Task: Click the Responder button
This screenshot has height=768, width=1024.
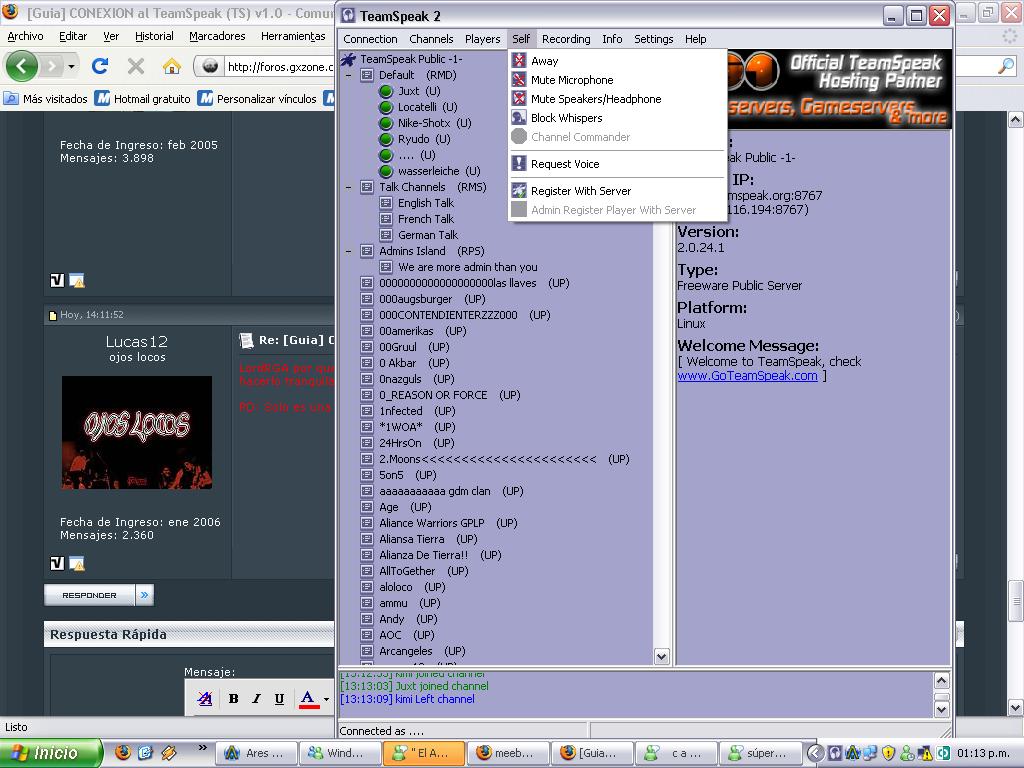Action: tap(89, 595)
